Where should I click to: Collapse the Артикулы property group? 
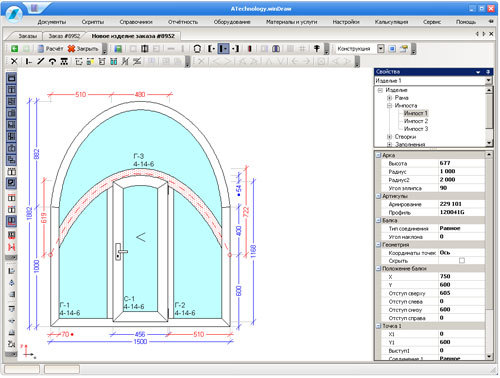click(x=378, y=196)
